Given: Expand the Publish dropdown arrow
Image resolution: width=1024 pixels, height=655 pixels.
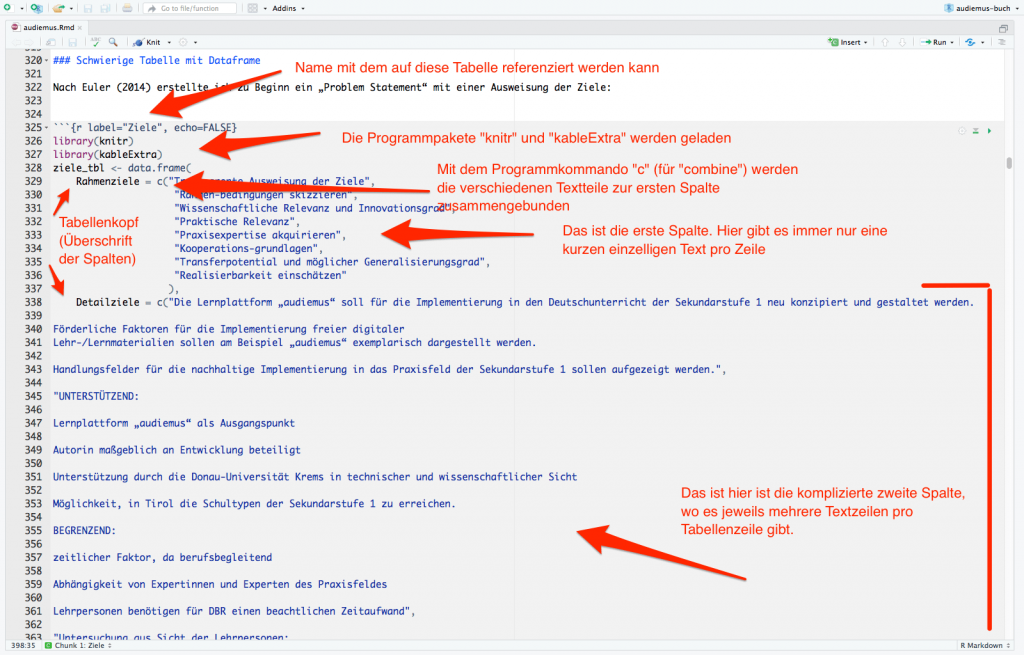Looking at the screenshot, I should pos(982,42).
